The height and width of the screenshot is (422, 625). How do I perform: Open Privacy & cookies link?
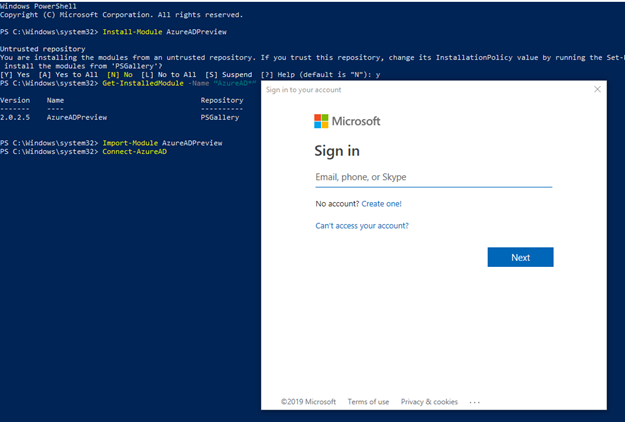(429, 402)
